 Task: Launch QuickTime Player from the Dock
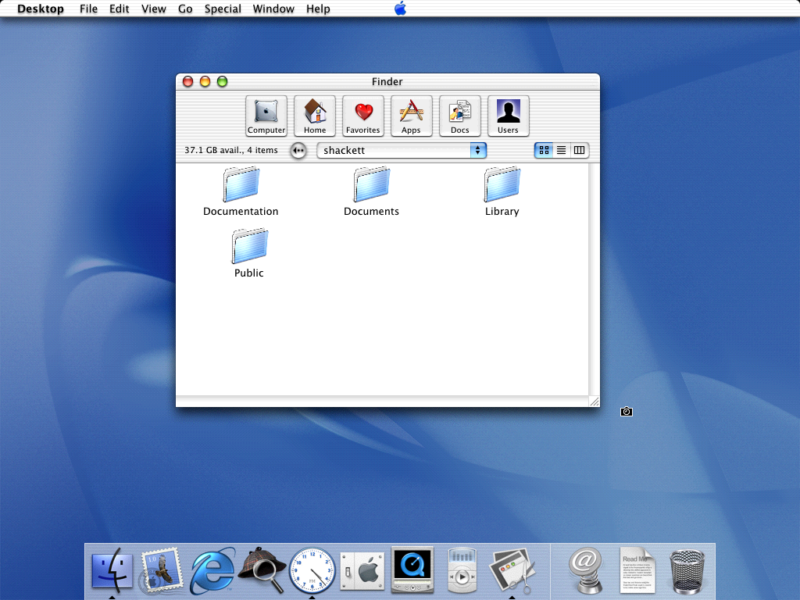[x=412, y=571]
